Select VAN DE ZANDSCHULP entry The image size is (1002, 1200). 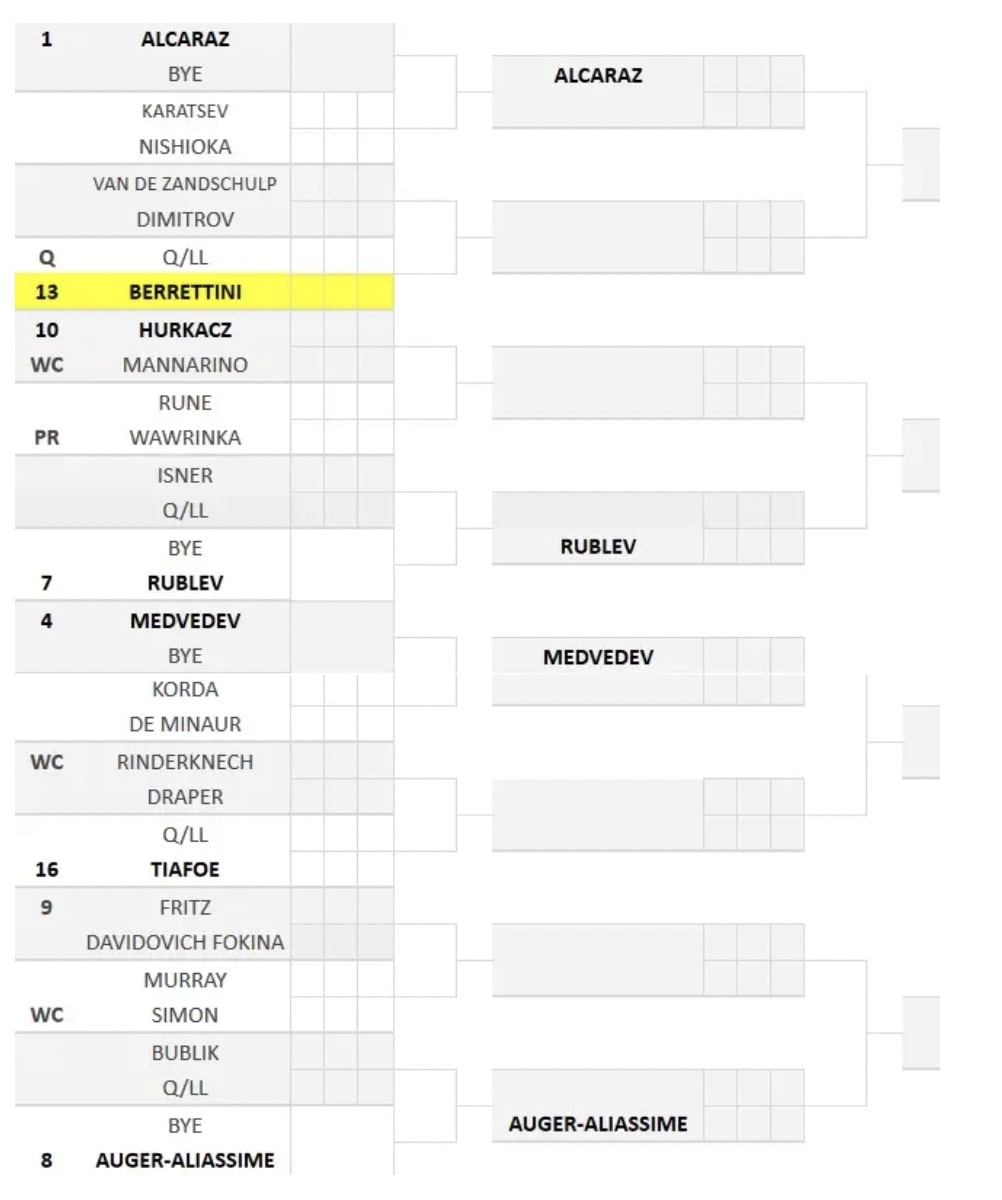[x=185, y=184]
